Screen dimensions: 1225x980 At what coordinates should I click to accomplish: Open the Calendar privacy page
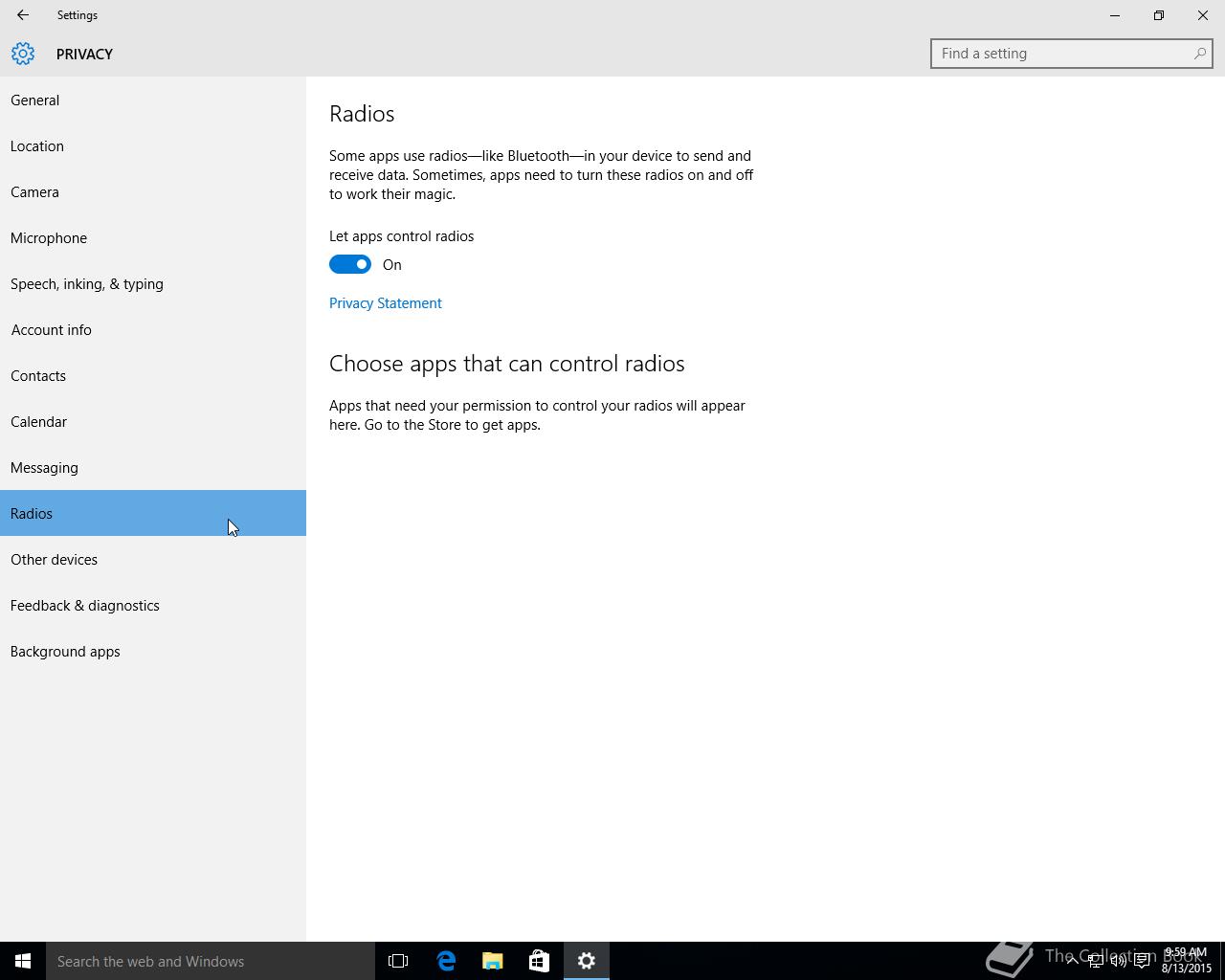coord(153,421)
